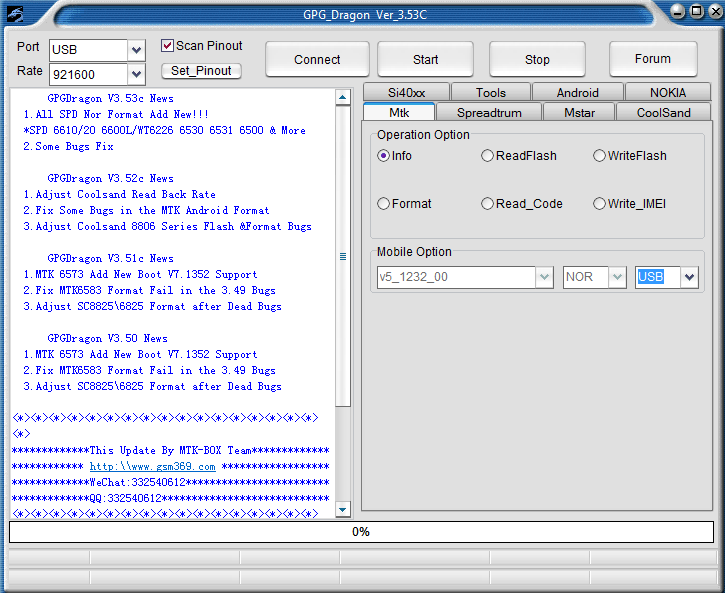Click the news log scroll up arrow
Screen dimensions: 725x593
[342, 97]
